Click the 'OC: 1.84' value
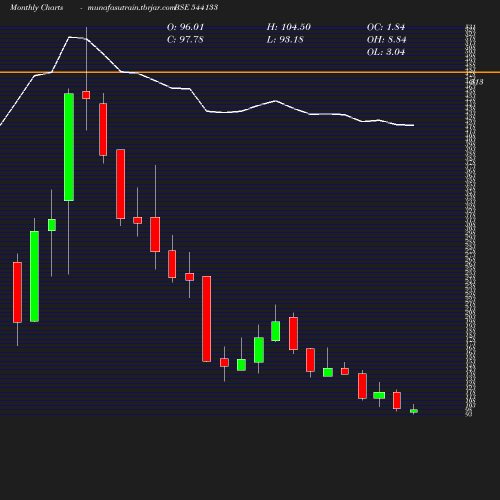The height and width of the screenshot is (500, 500). click(x=386, y=27)
